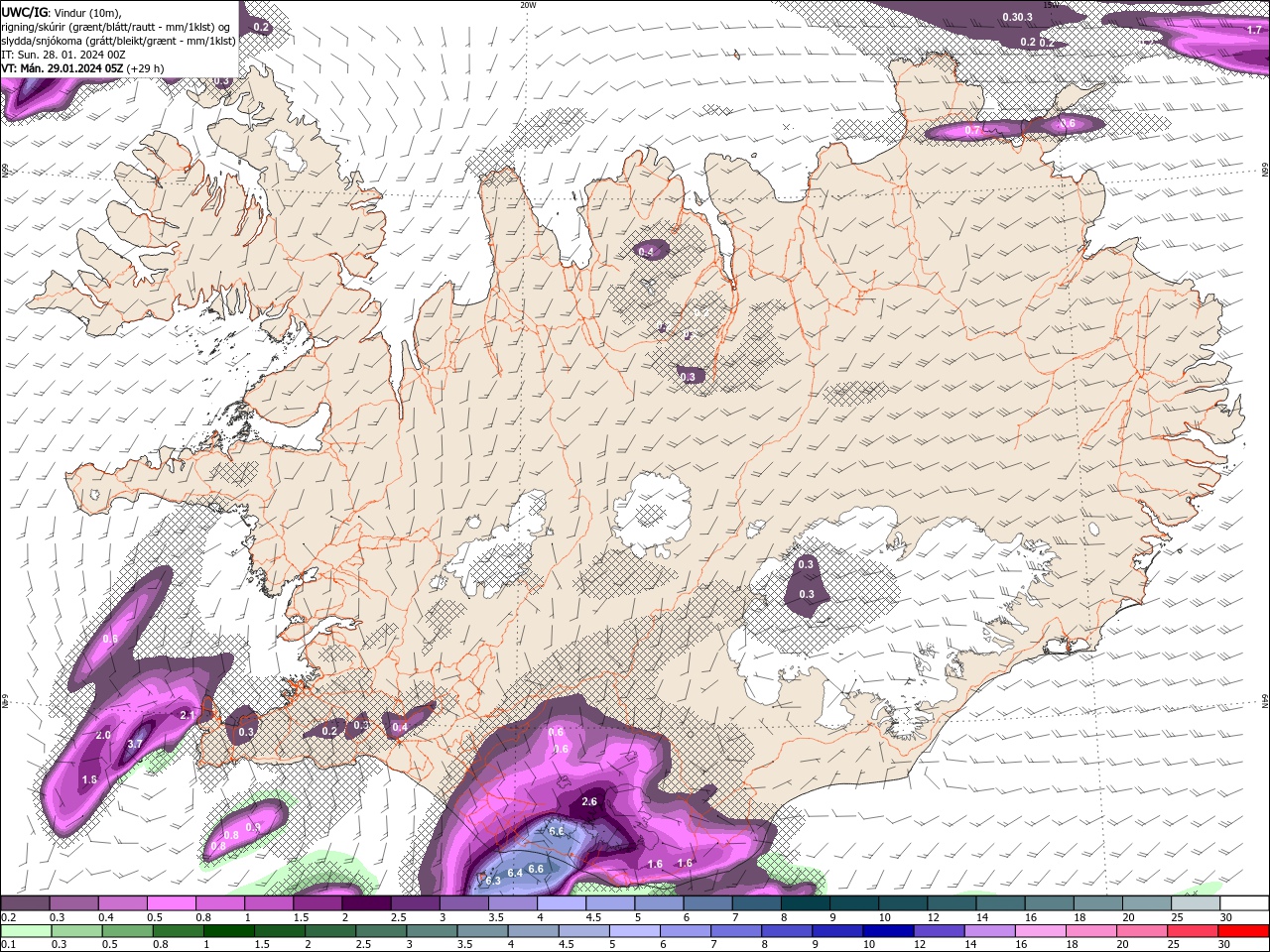Pick the white swatch ending snow scale
Image resolution: width=1270 pixels, height=952 pixels.
[x=1244, y=903]
